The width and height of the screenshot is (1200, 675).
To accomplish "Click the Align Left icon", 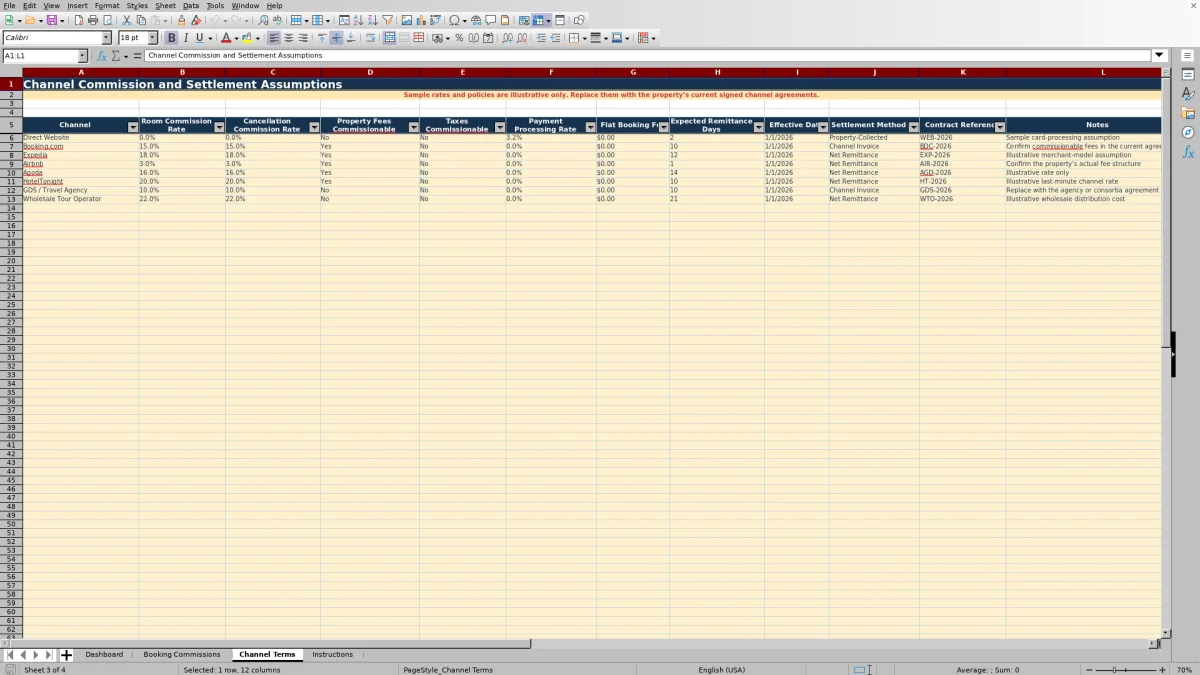I will pyautogui.click(x=274, y=38).
